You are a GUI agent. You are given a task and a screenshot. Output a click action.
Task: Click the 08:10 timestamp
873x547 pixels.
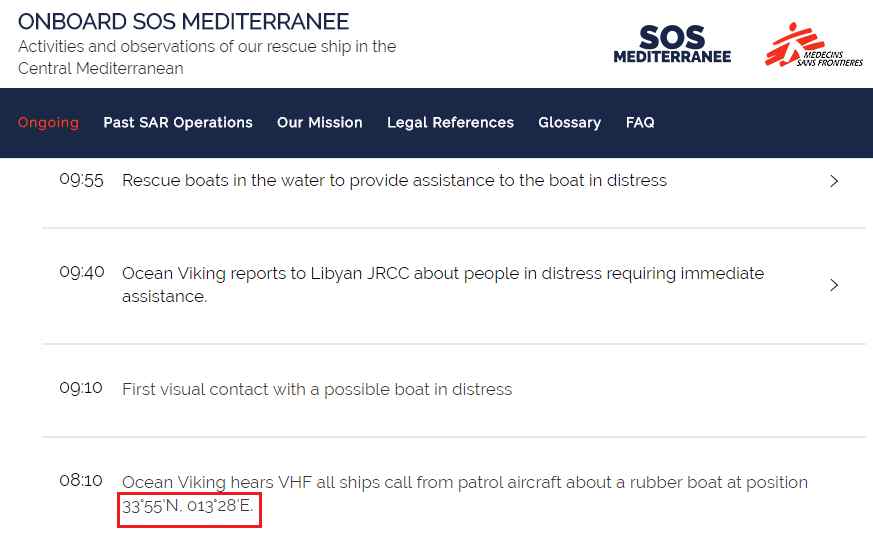coord(81,481)
